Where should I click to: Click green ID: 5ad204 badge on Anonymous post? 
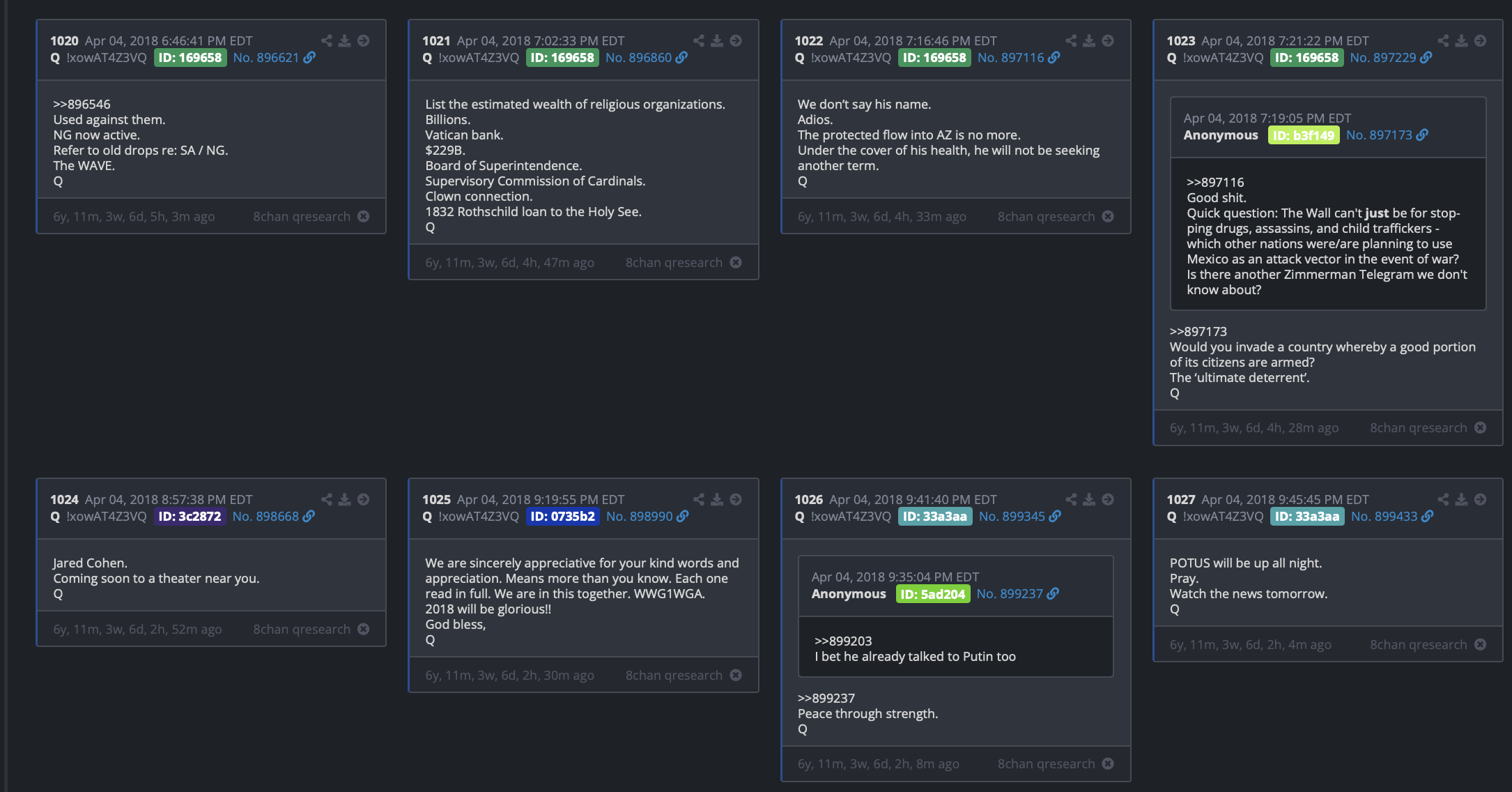933,594
